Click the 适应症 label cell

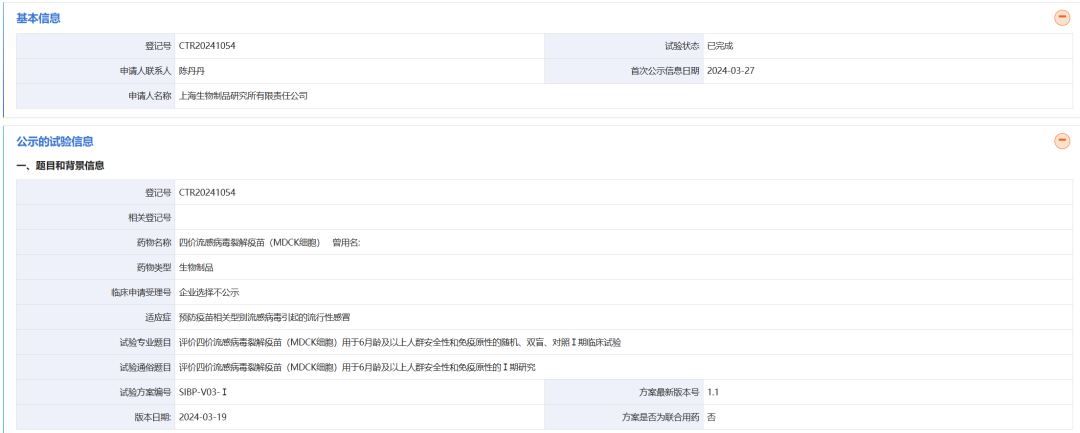pos(95,317)
